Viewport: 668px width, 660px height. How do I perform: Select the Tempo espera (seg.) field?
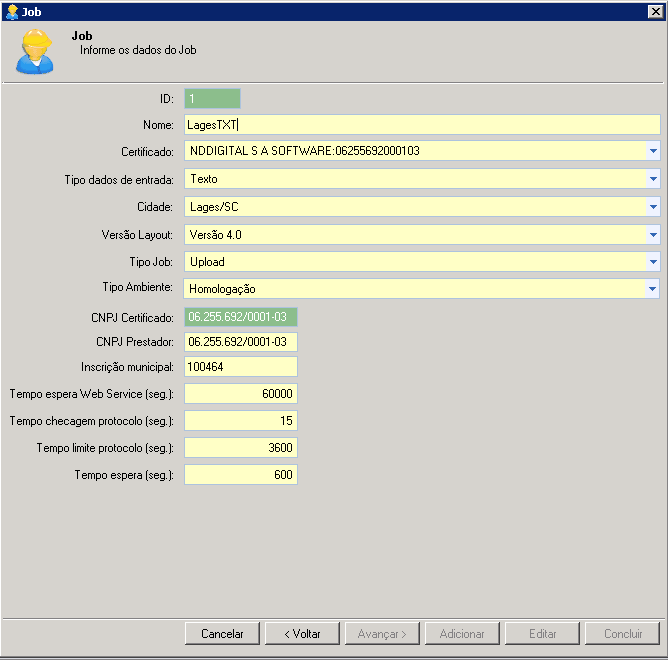241,475
